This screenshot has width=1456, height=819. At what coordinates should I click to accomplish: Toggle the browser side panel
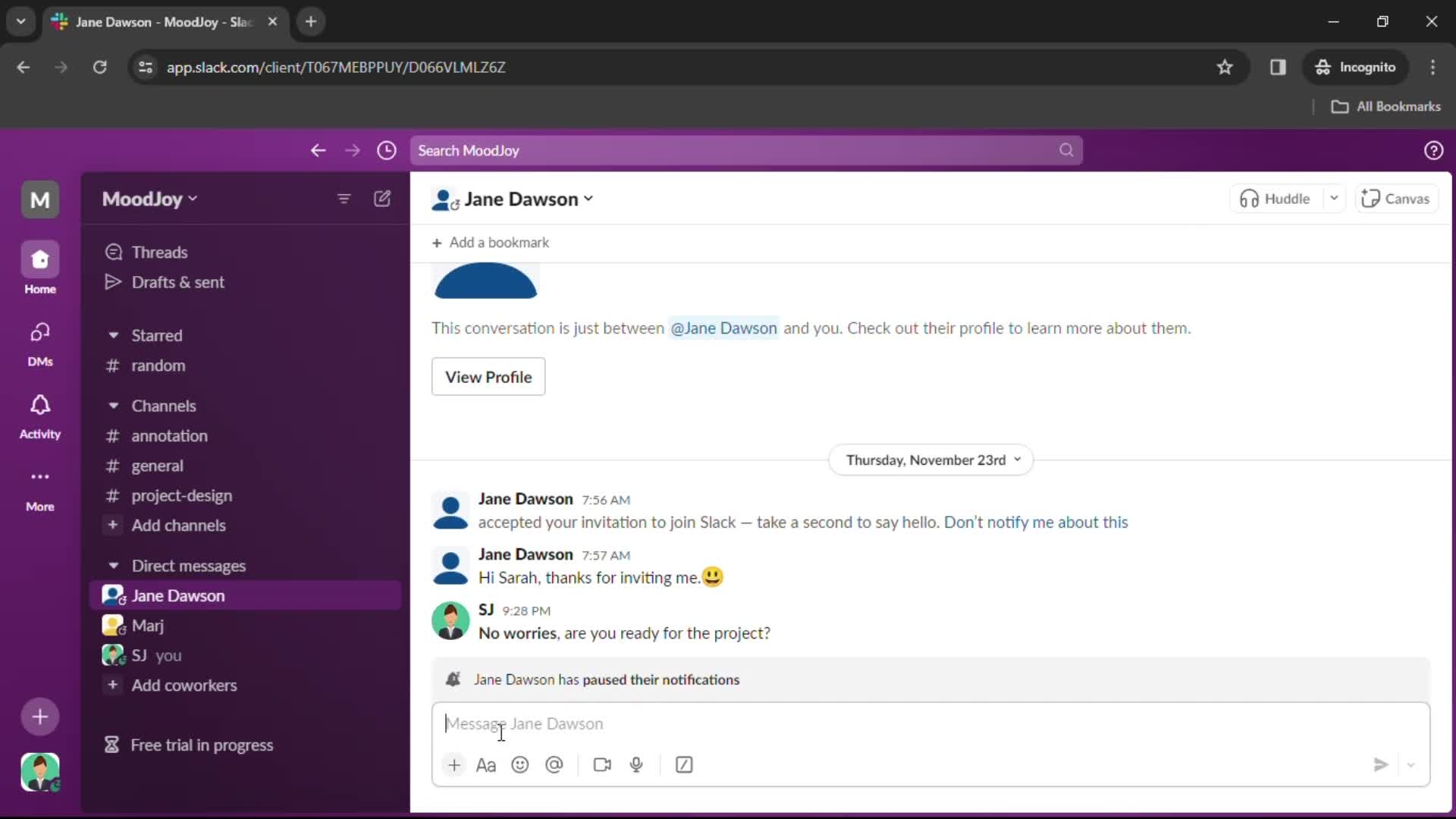point(1278,67)
